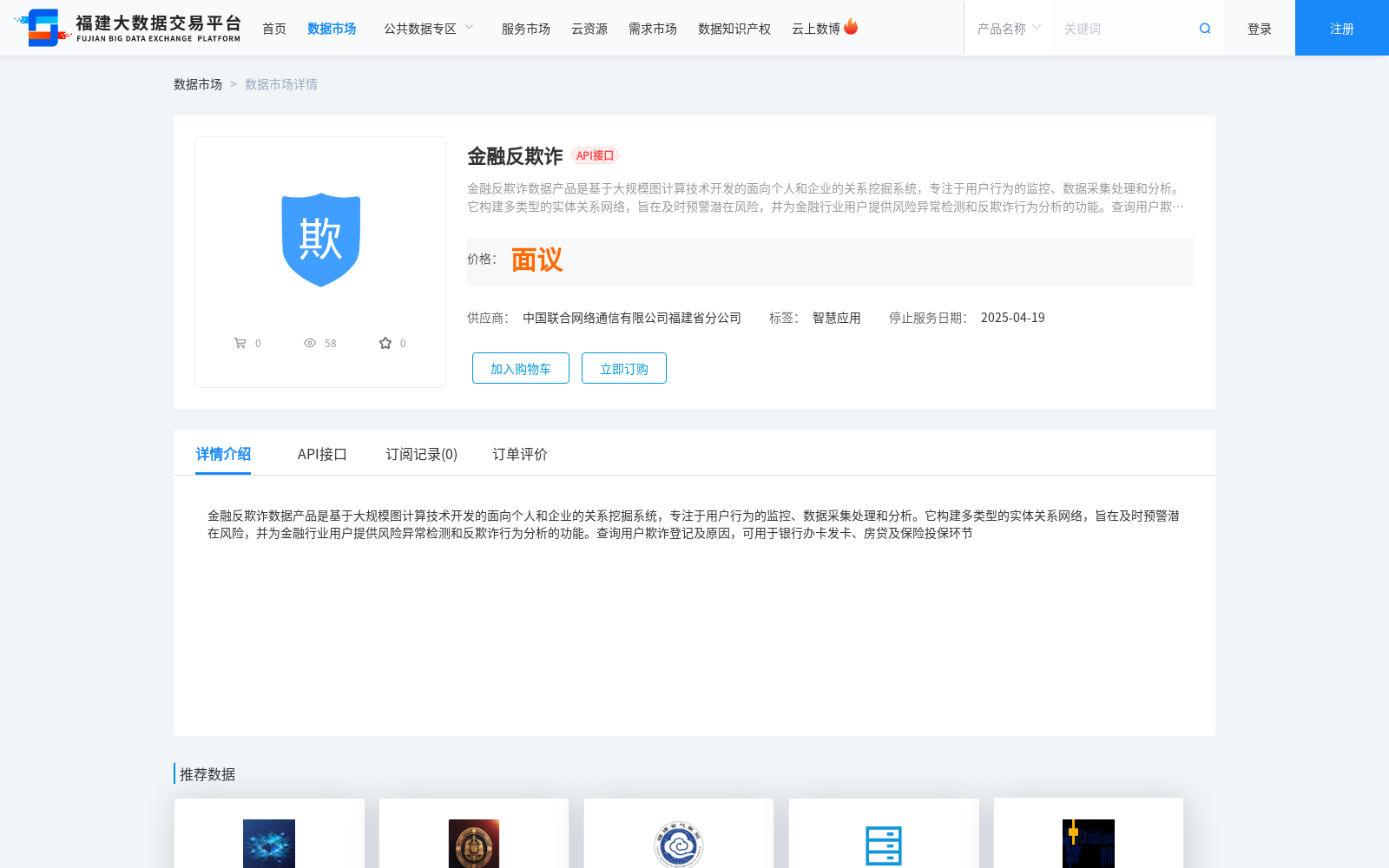Open recommended data item with meteorology emblem
The width and height of the screenshot is (1389, 868).
pyautogui.click(x=679, y=843)
